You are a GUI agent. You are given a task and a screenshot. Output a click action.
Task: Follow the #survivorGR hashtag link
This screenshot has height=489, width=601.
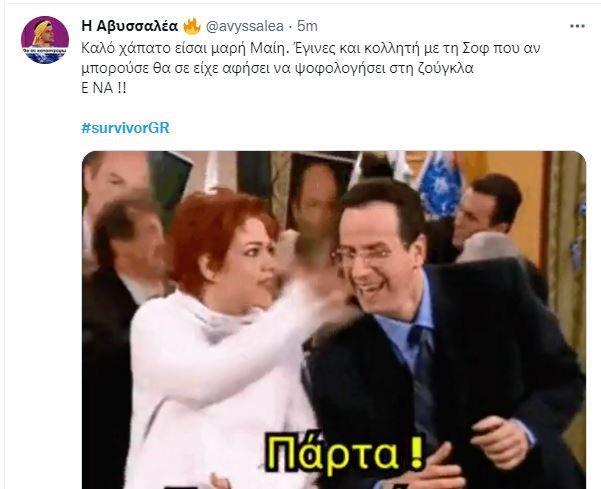coord(125,128)
